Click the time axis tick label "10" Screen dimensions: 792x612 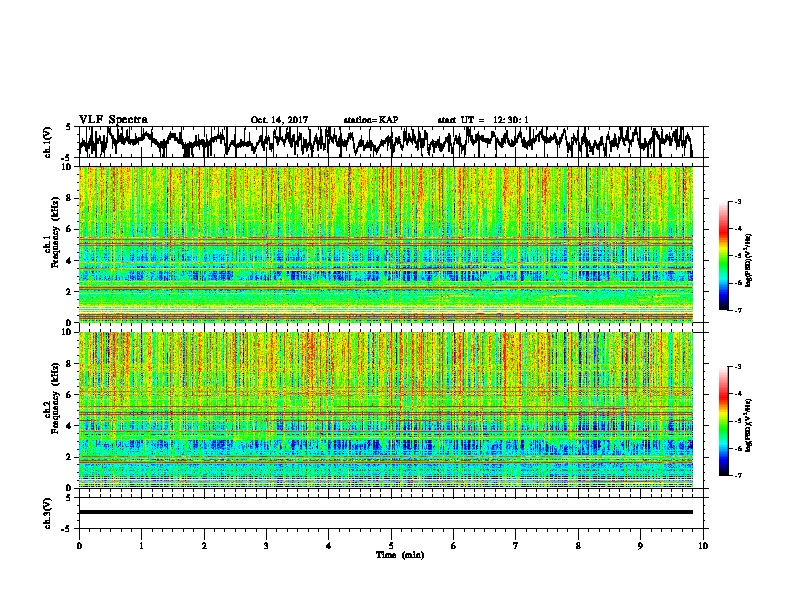[x=703, y=546]
